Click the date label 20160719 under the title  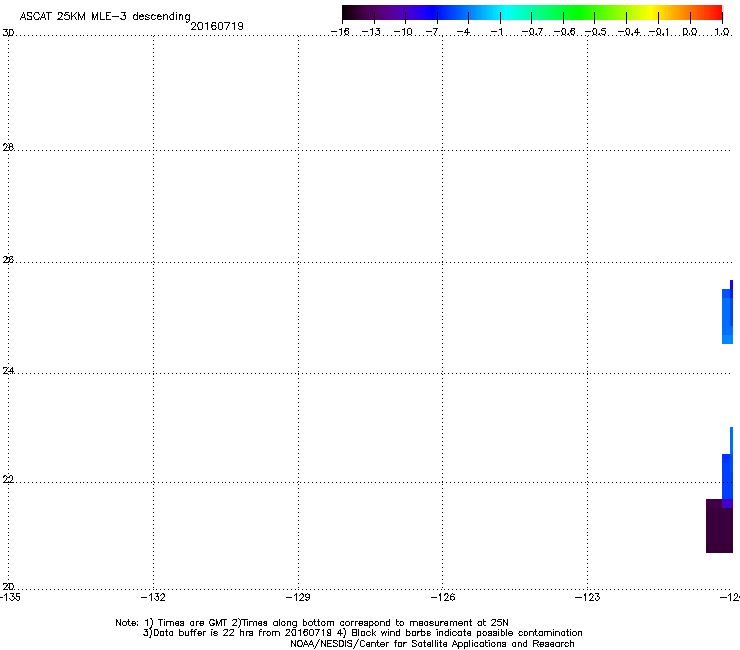click(x=217, y=26)
